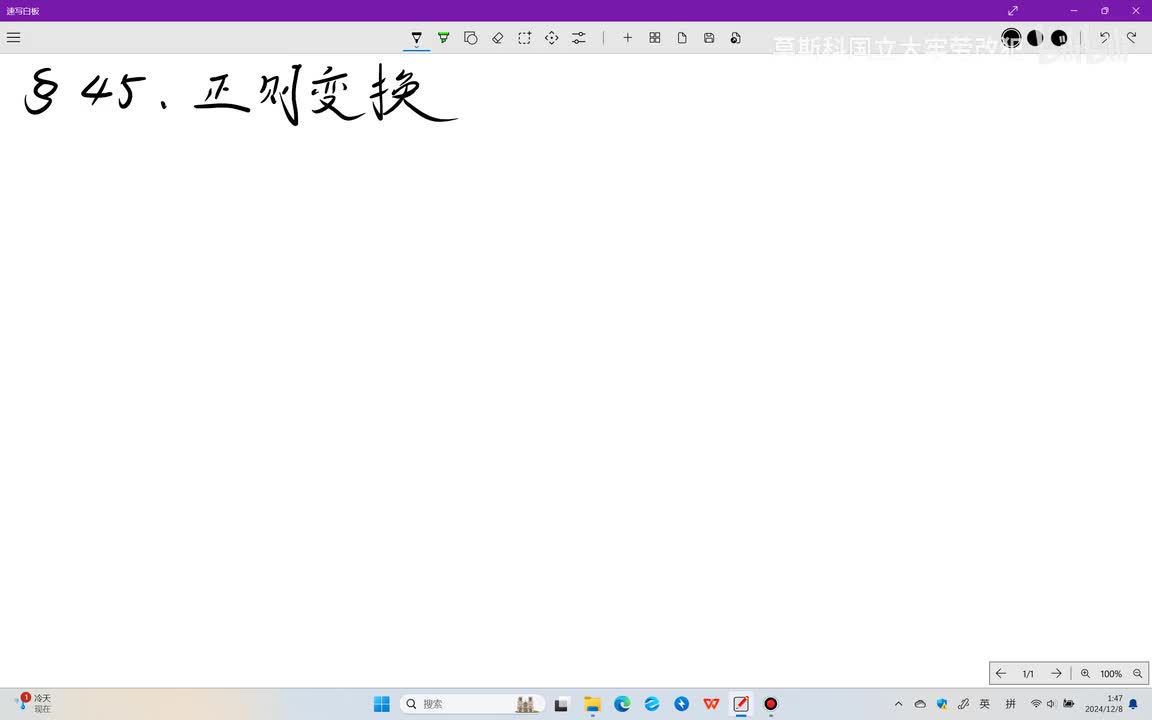Click the 100% zoom level

point(1111,674)
